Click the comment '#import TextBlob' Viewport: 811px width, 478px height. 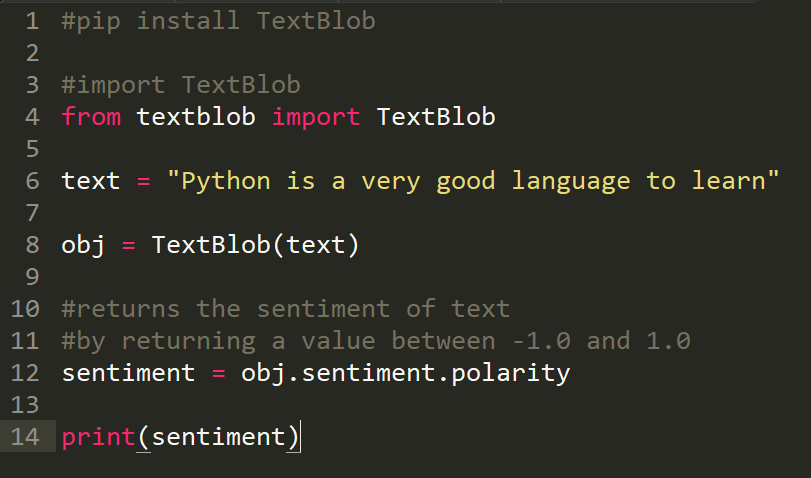point(181,85)
